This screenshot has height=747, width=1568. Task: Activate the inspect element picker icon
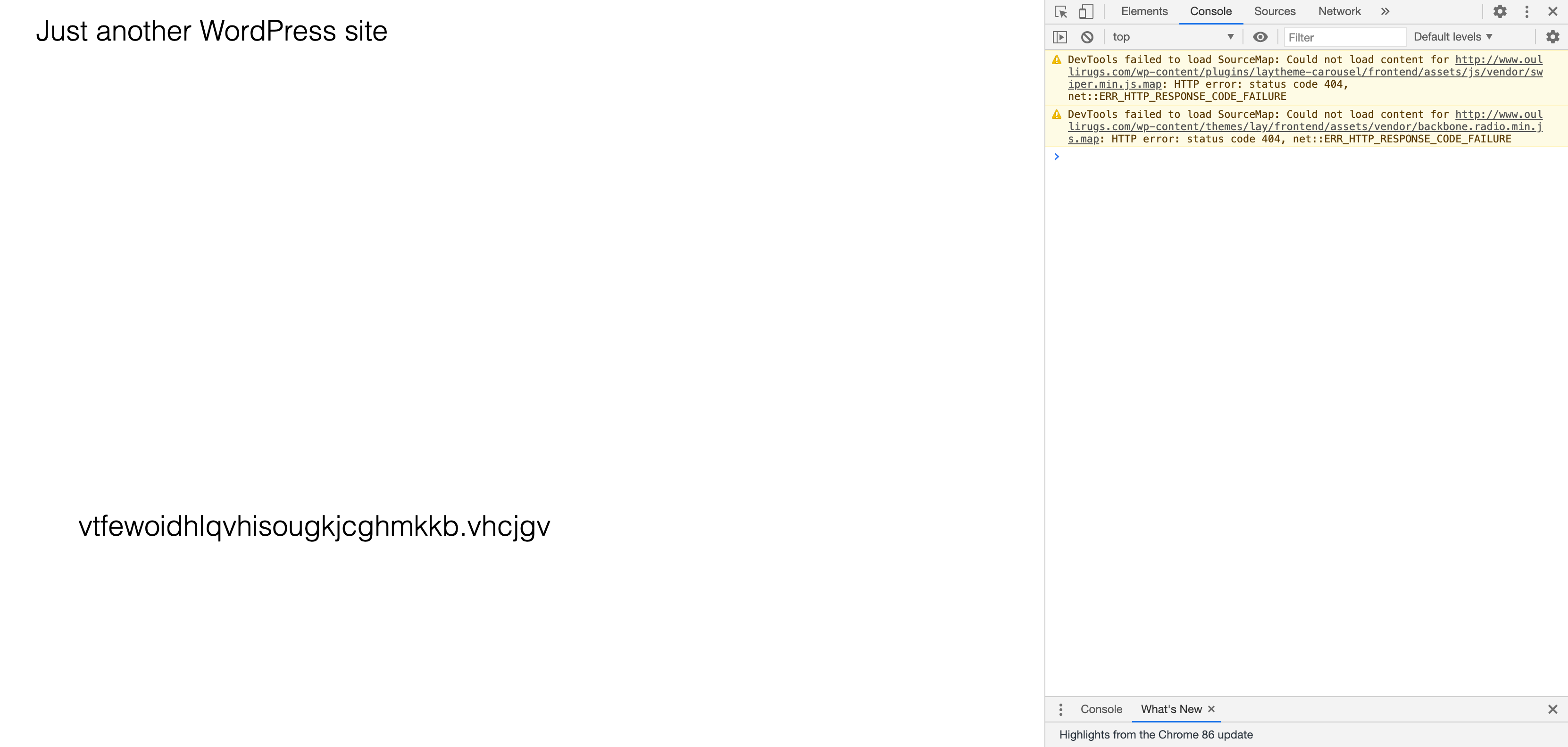click(1060, 12)
